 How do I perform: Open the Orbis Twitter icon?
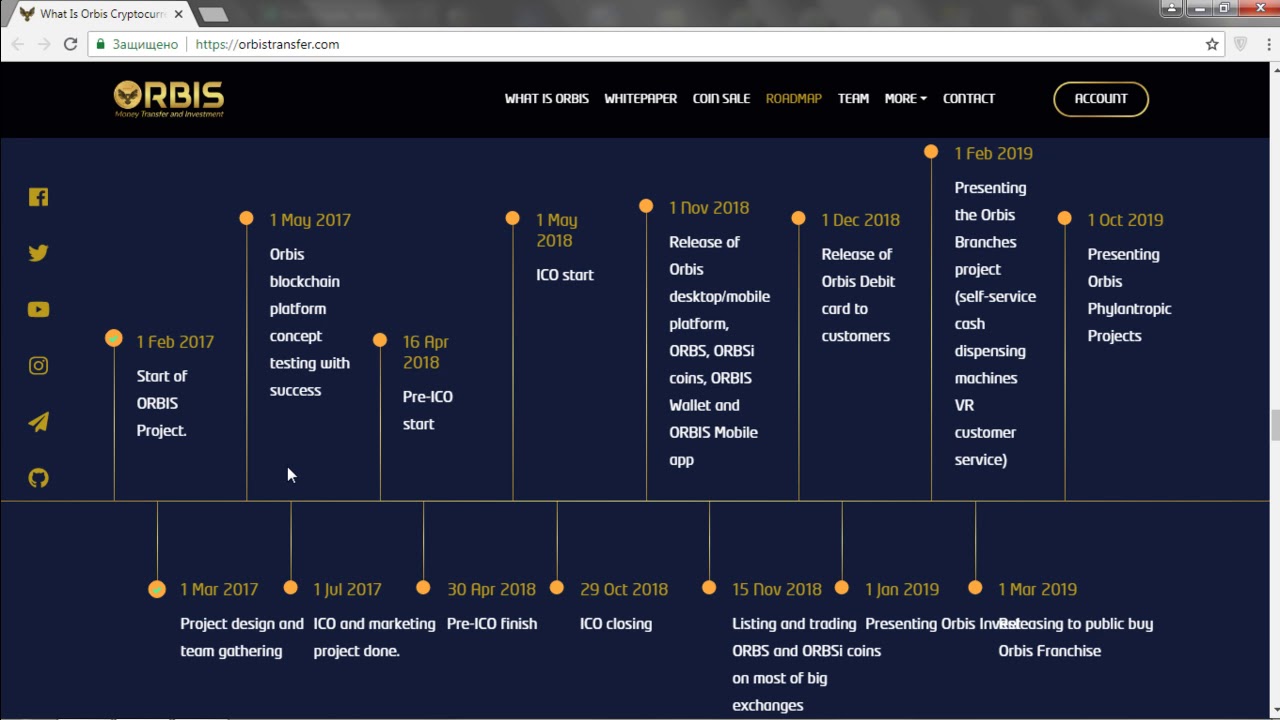(x=38, y=253)
